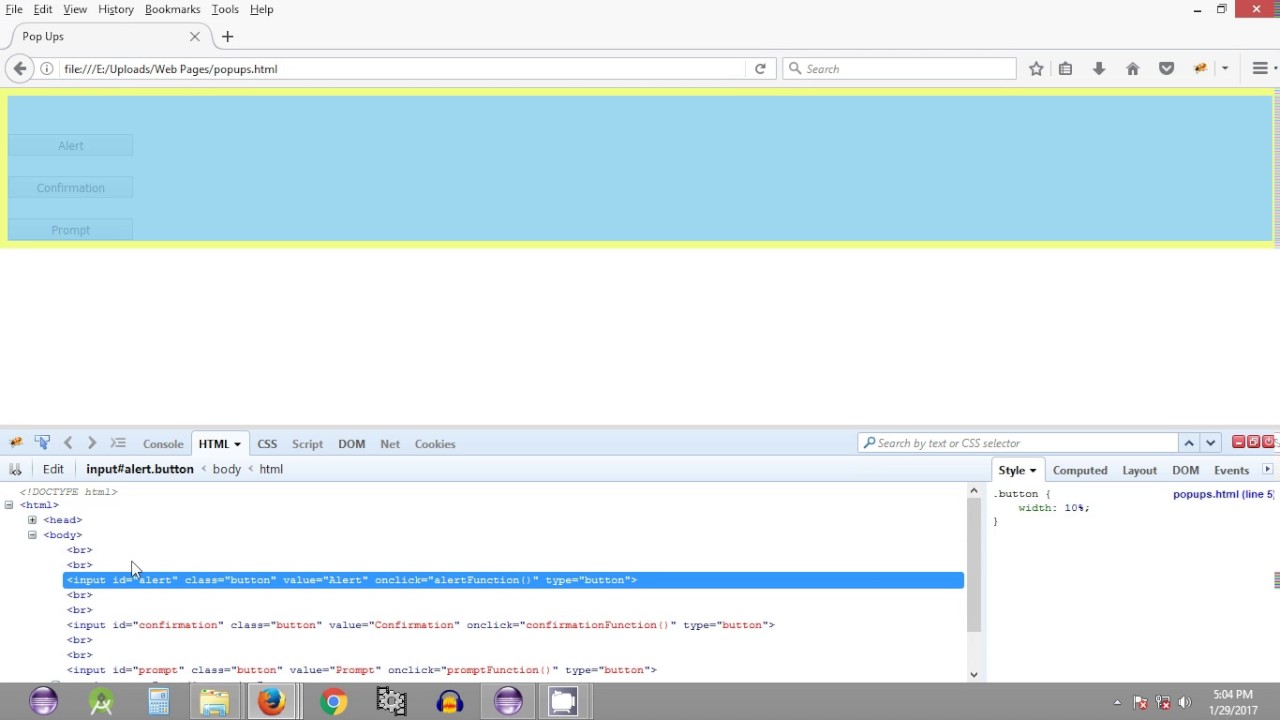Image resolution: width=1280 pixels, height=720 pixels.
Task: Click the browser Back arrow button
Action: coord(20,68)
